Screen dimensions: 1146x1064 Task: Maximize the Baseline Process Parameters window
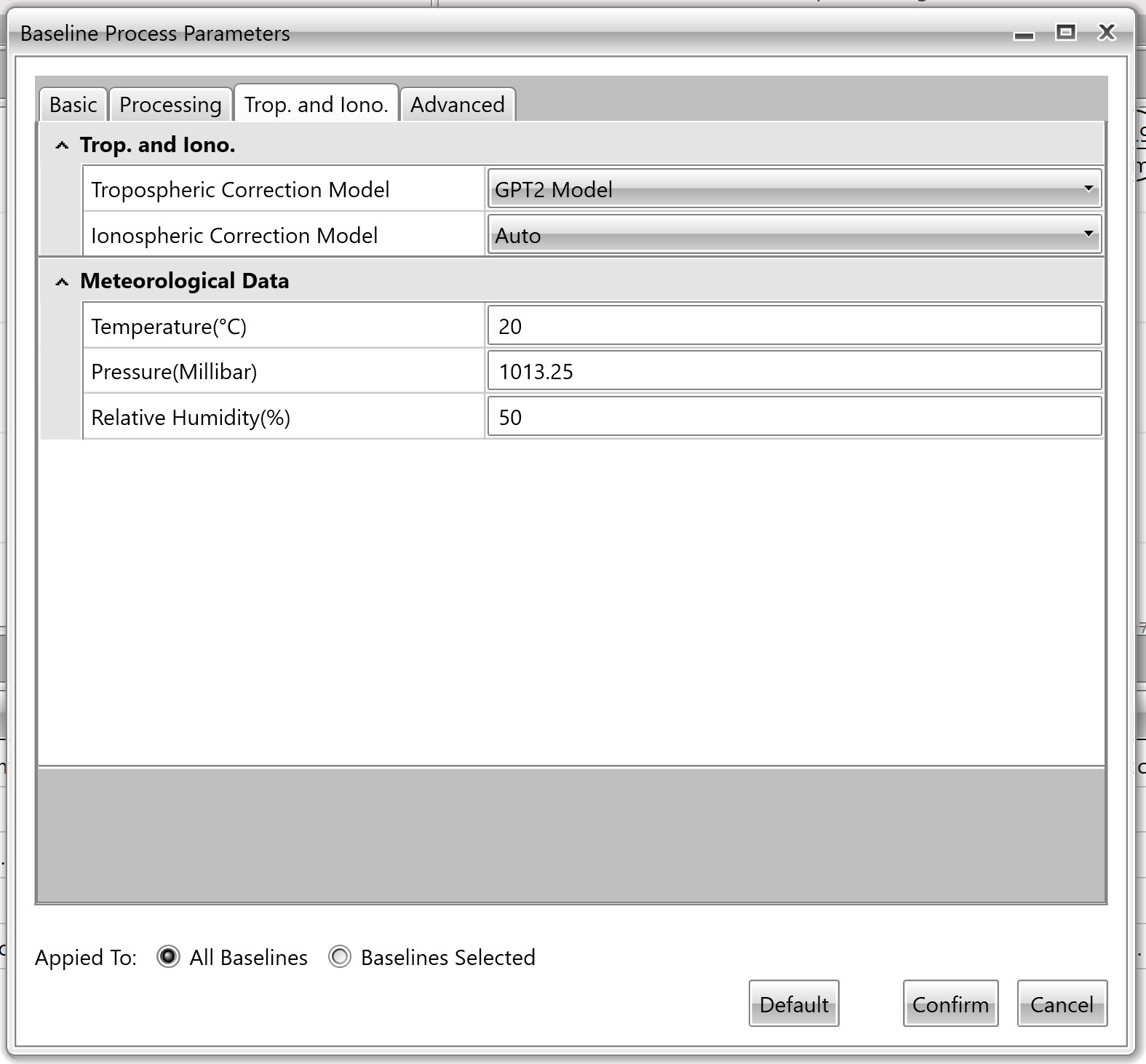pos(1065,32)
